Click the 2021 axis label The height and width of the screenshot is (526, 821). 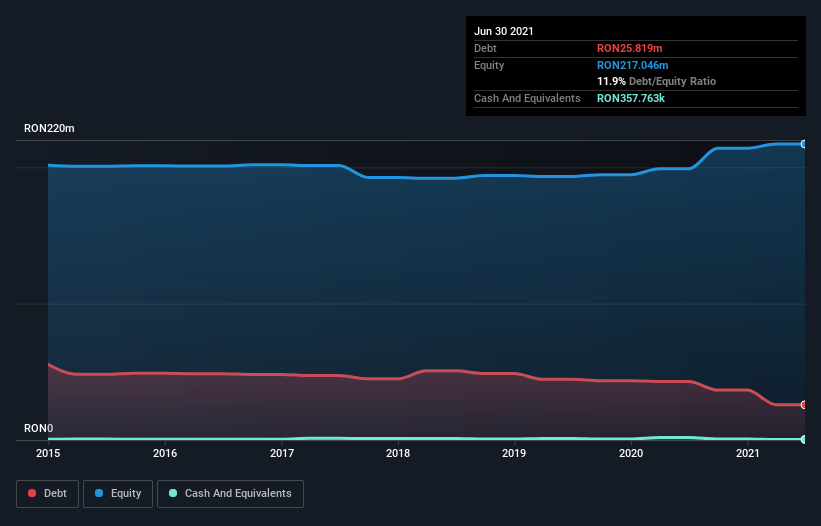click(748, 453)
